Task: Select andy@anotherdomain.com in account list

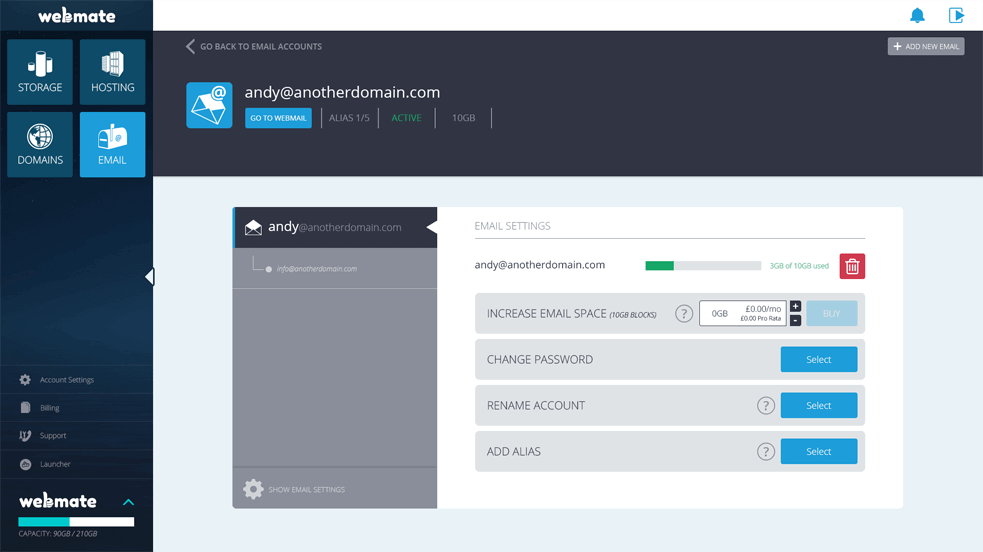Action: 335,227
